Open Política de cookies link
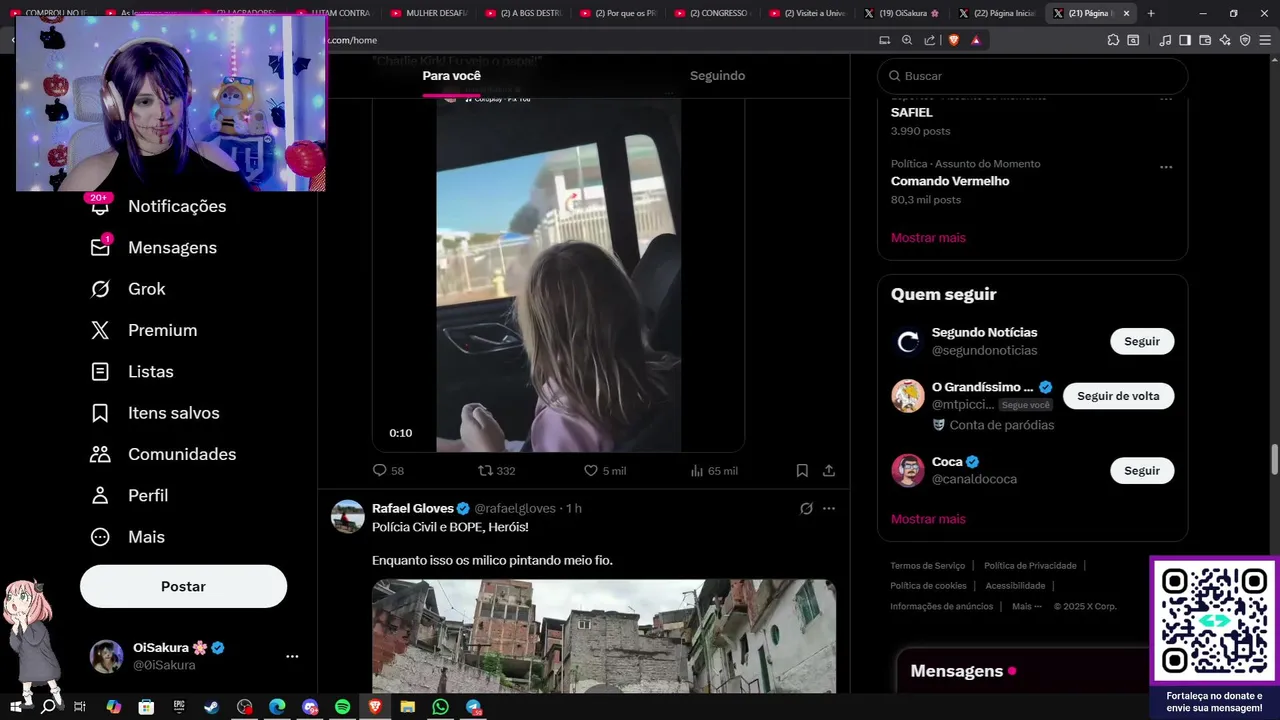The height and width of the screenshot is (720, 1280). [928, 586]
